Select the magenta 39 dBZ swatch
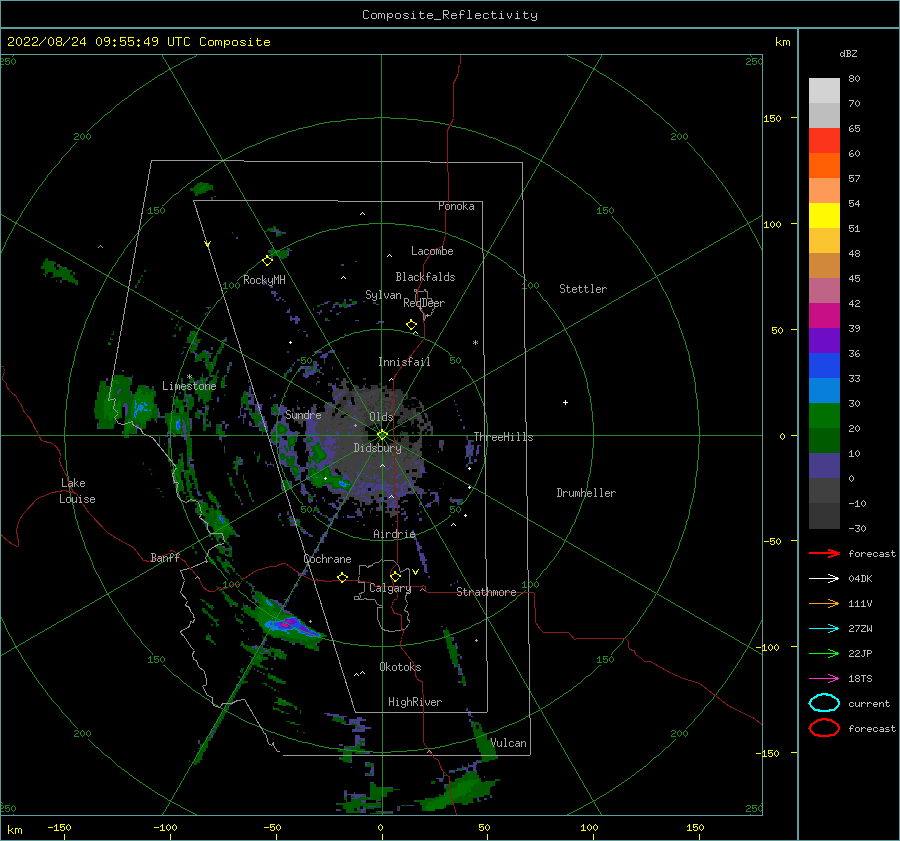Viewport: 900px width, 841px height. [x=824, y=316]
